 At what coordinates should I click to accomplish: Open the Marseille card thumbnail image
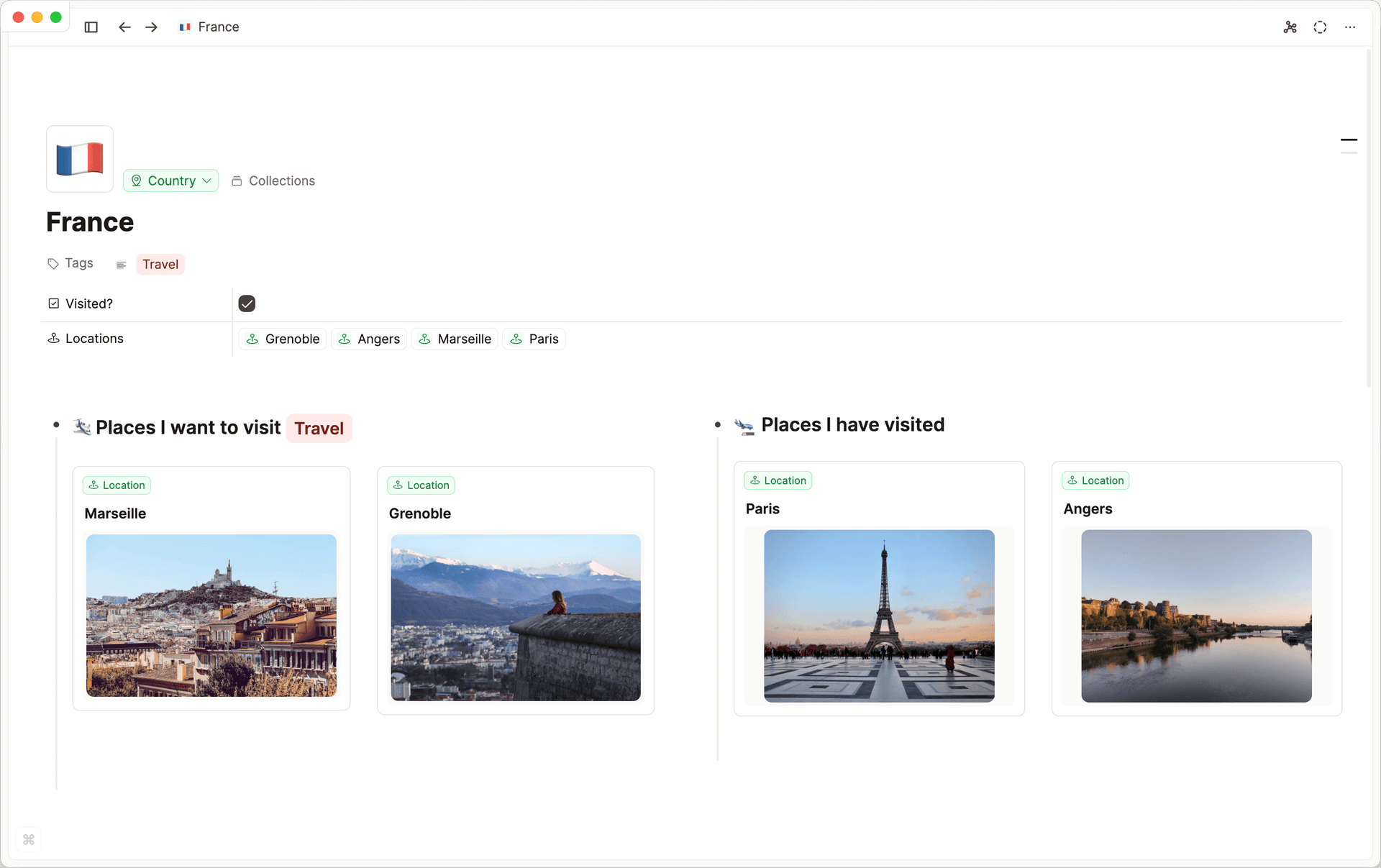click(x=211, y=615)
